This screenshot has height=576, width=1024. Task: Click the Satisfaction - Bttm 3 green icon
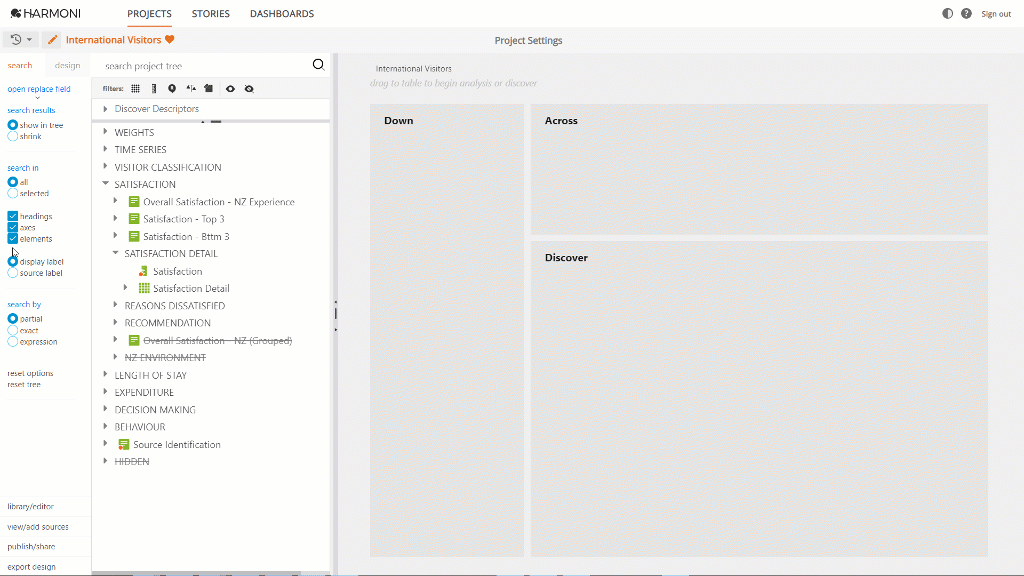coord(134,236)
